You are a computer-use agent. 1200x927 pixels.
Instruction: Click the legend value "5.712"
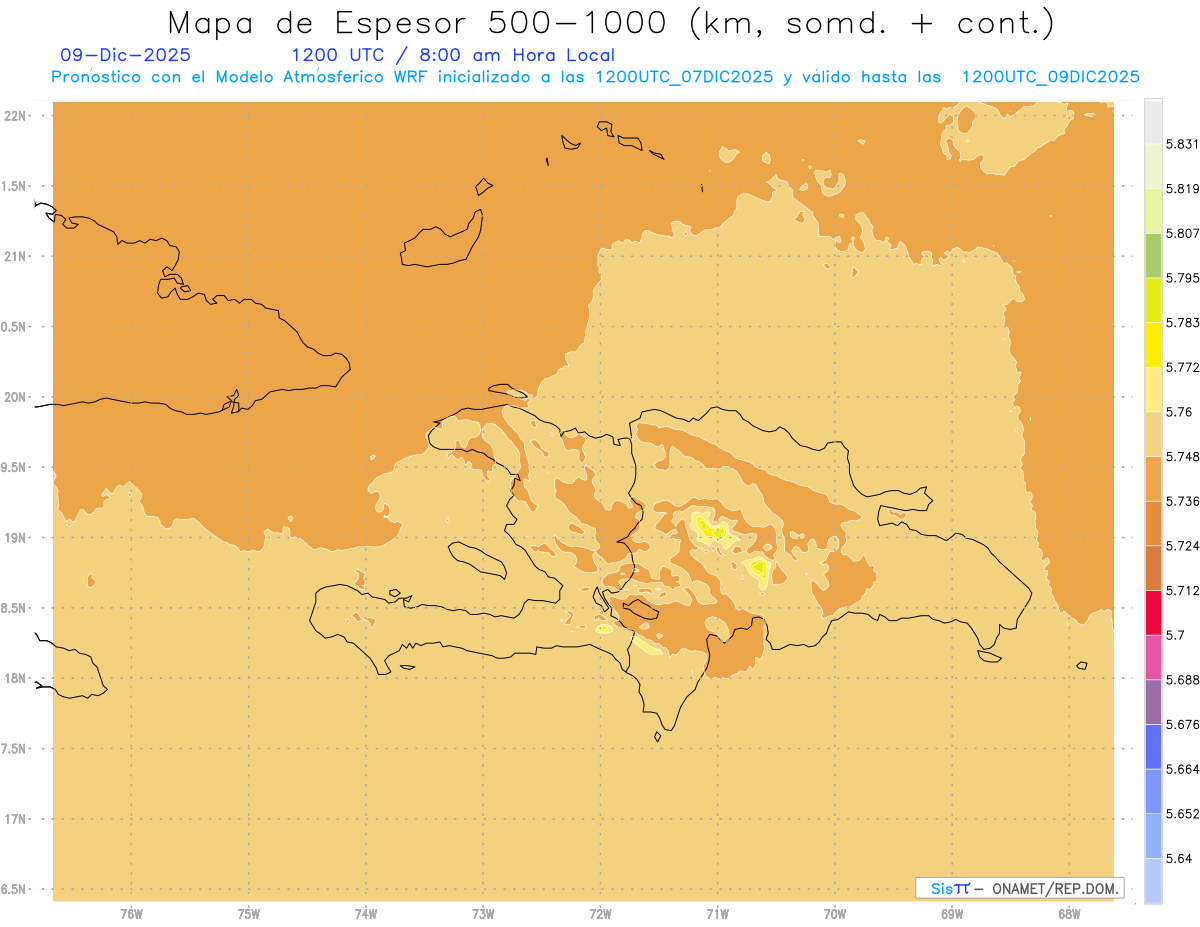tap(1182, 590)
